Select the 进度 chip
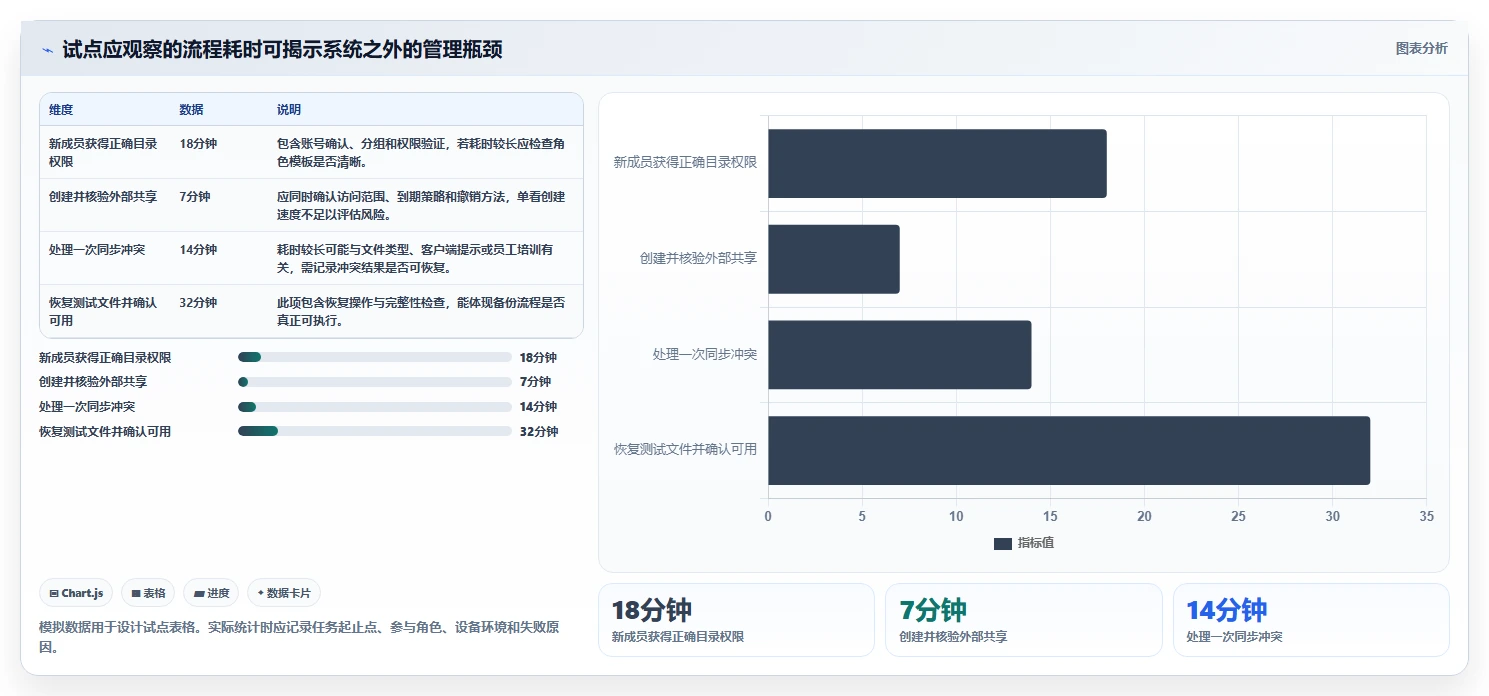The width and height of the screenshot is (1489, 696). [x=211, y=593]
